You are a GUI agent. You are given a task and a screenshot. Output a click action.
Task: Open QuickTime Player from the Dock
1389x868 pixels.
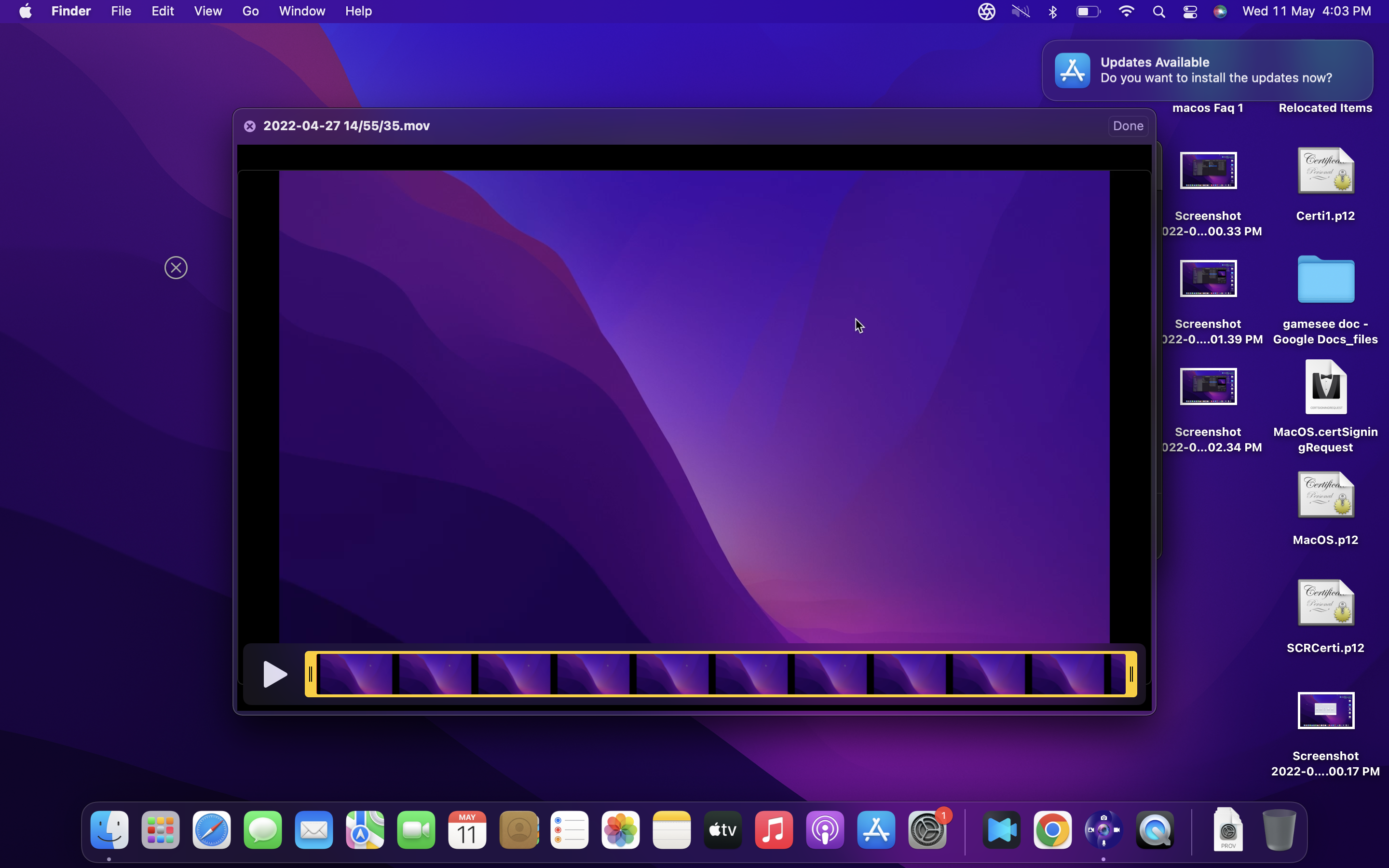[x=1155, y=829]
